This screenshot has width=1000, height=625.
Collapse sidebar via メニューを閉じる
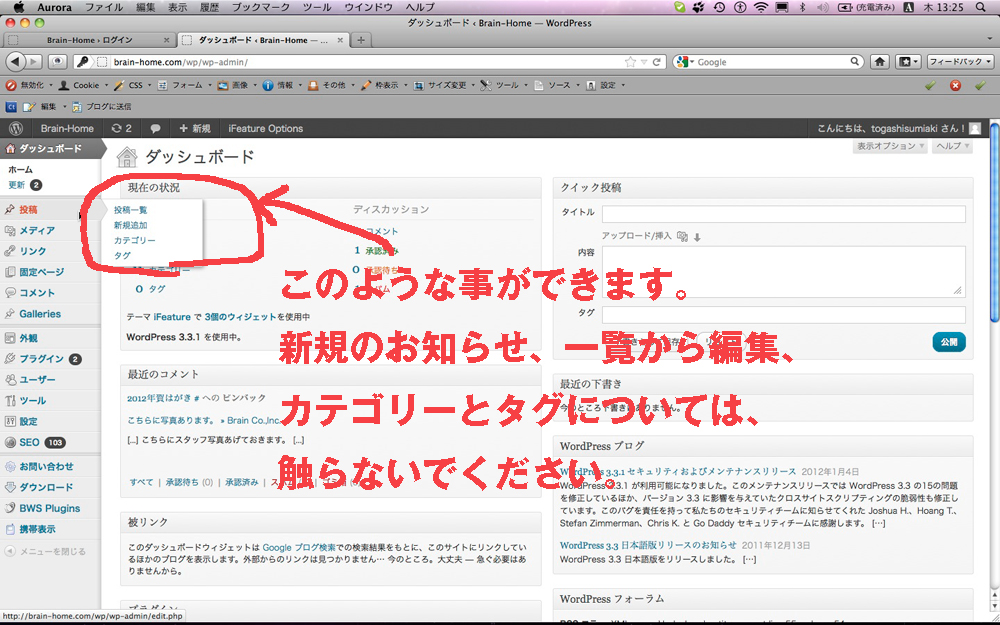46,551
